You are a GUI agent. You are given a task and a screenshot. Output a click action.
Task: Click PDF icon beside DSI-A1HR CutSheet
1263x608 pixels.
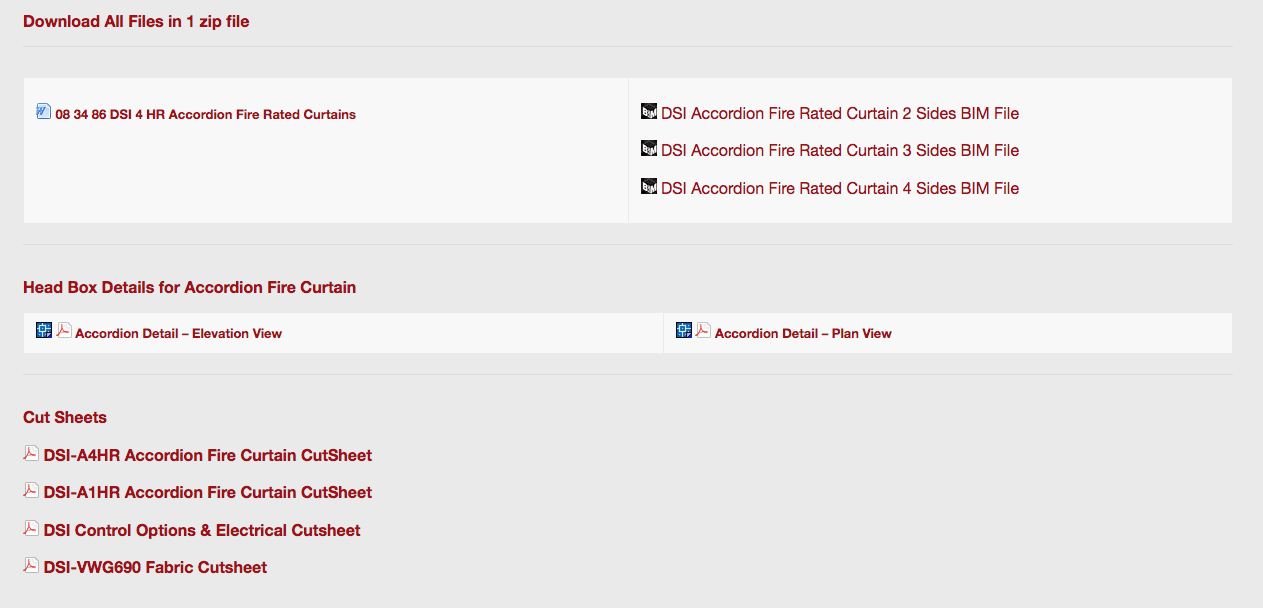[x=31, y=490]
